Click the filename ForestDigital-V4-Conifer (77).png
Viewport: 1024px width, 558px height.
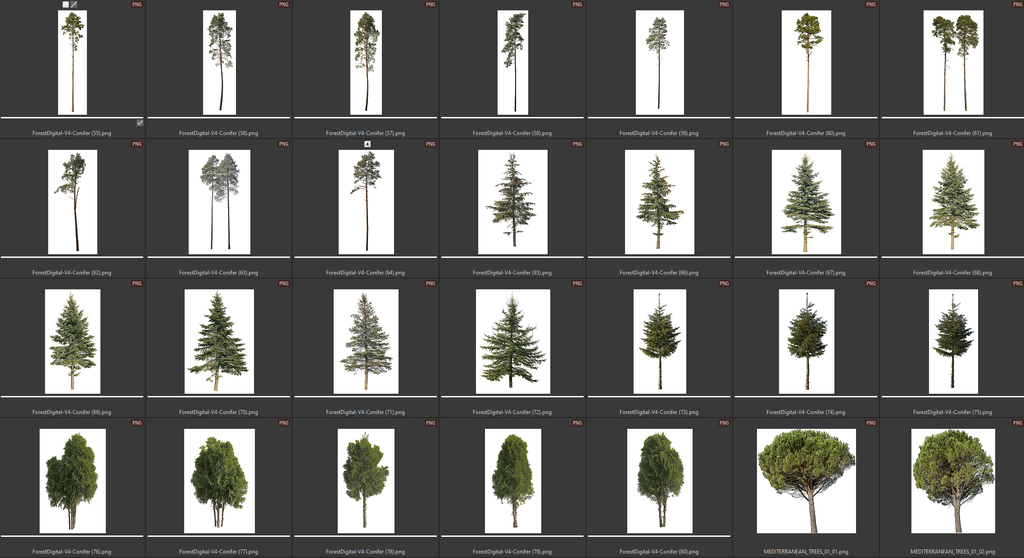(219, 551)
